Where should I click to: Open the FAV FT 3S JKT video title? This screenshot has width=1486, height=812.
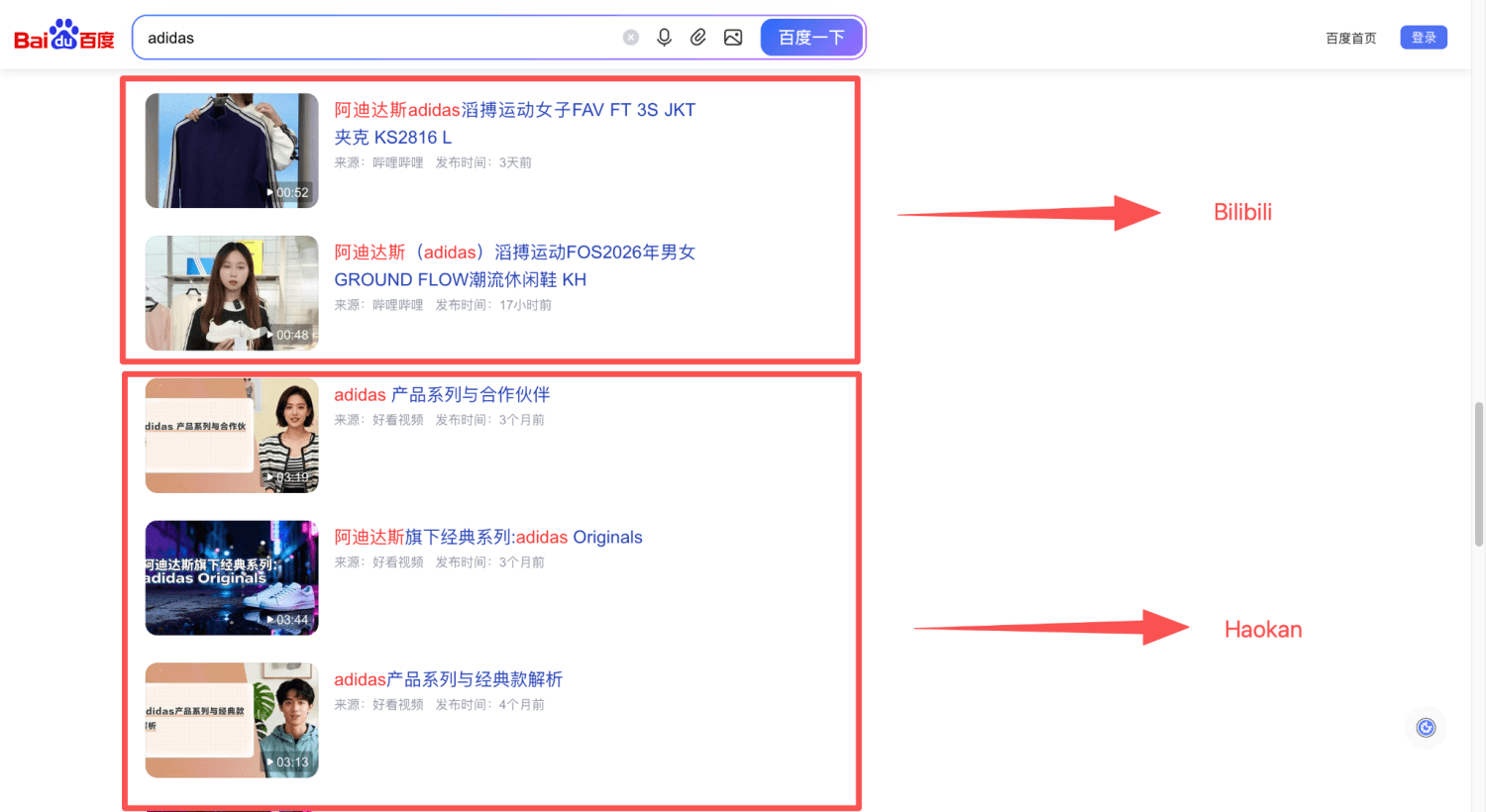[x=515, y=124]
